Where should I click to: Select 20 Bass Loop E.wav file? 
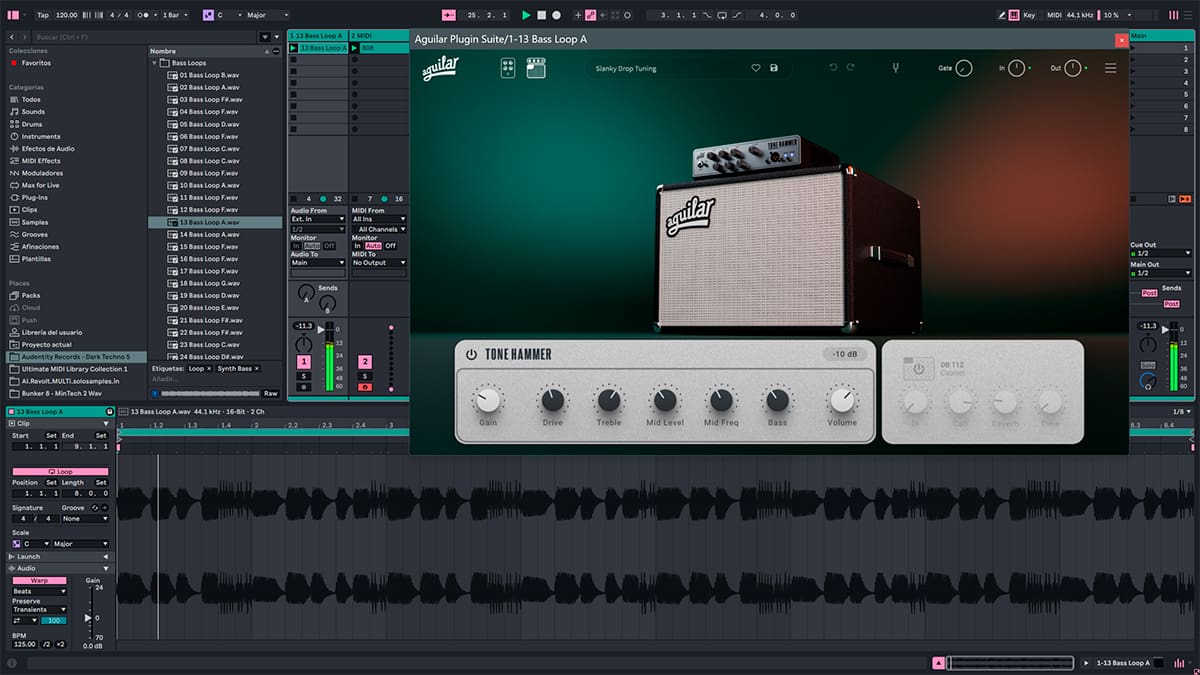pyautogui.click(x=209, y=307)
